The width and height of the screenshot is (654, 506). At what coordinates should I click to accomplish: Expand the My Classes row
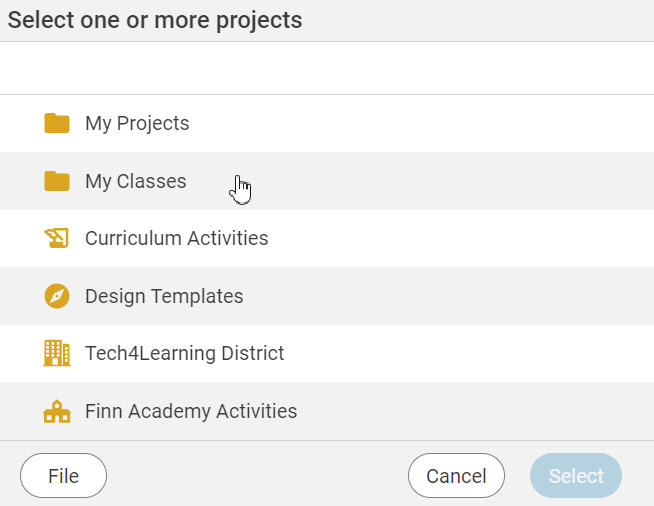(x=327, y=182)
